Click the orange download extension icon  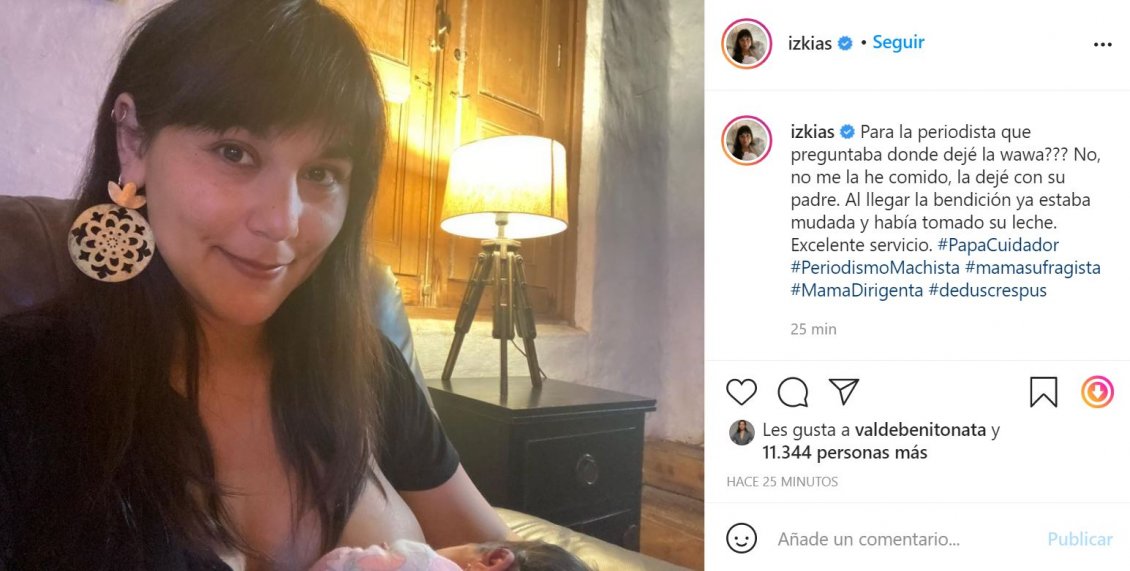click(x=1097, y=392)
